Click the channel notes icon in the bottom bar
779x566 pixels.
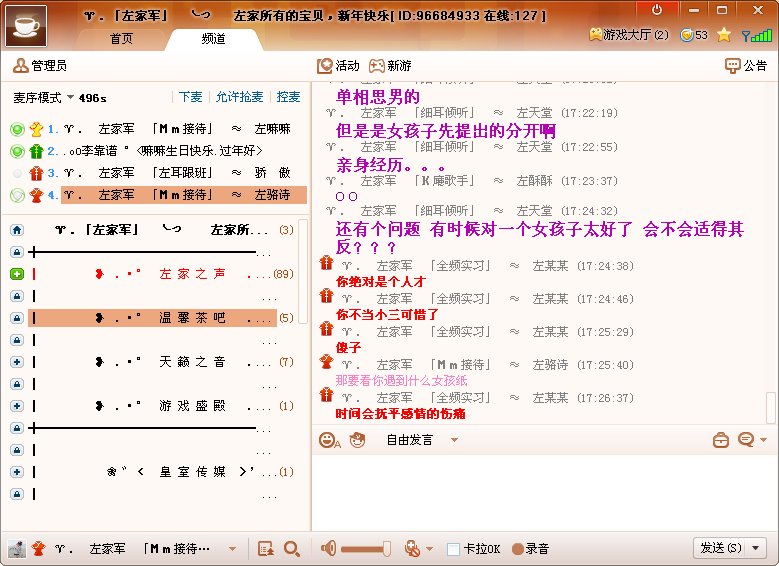tap(266, 549)
